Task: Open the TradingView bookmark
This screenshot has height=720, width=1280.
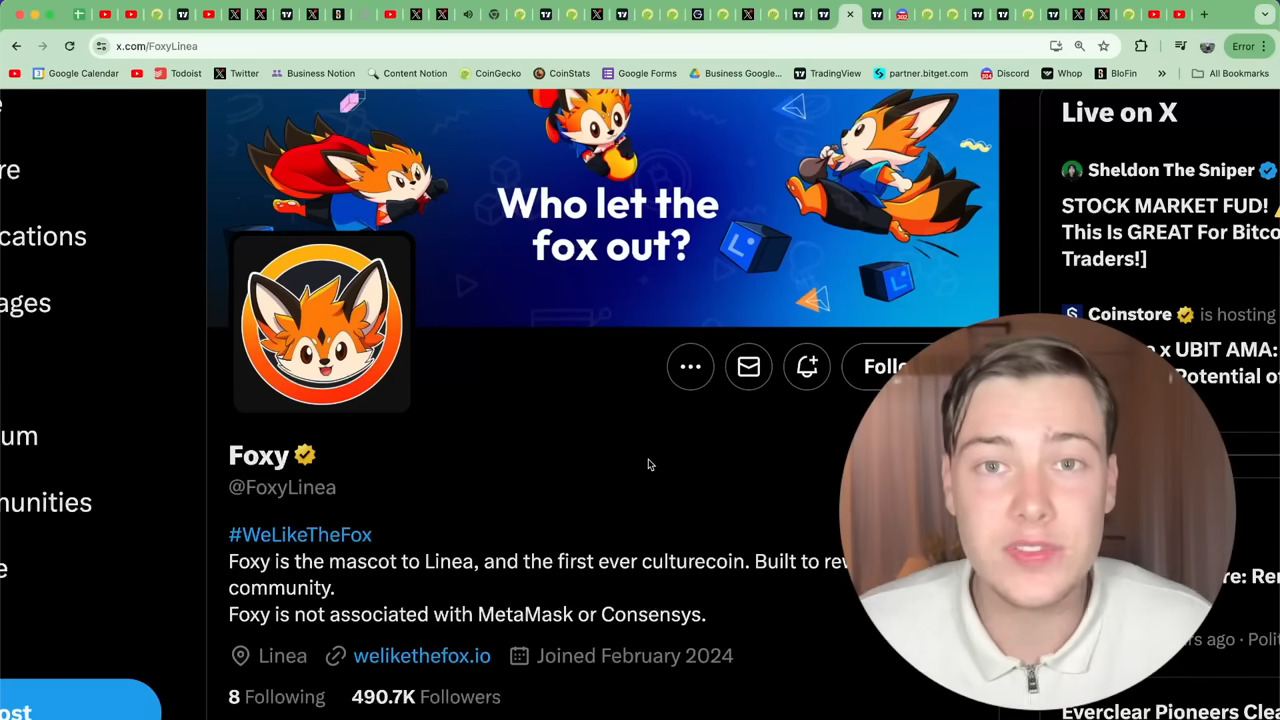Action: pos(827,73)
